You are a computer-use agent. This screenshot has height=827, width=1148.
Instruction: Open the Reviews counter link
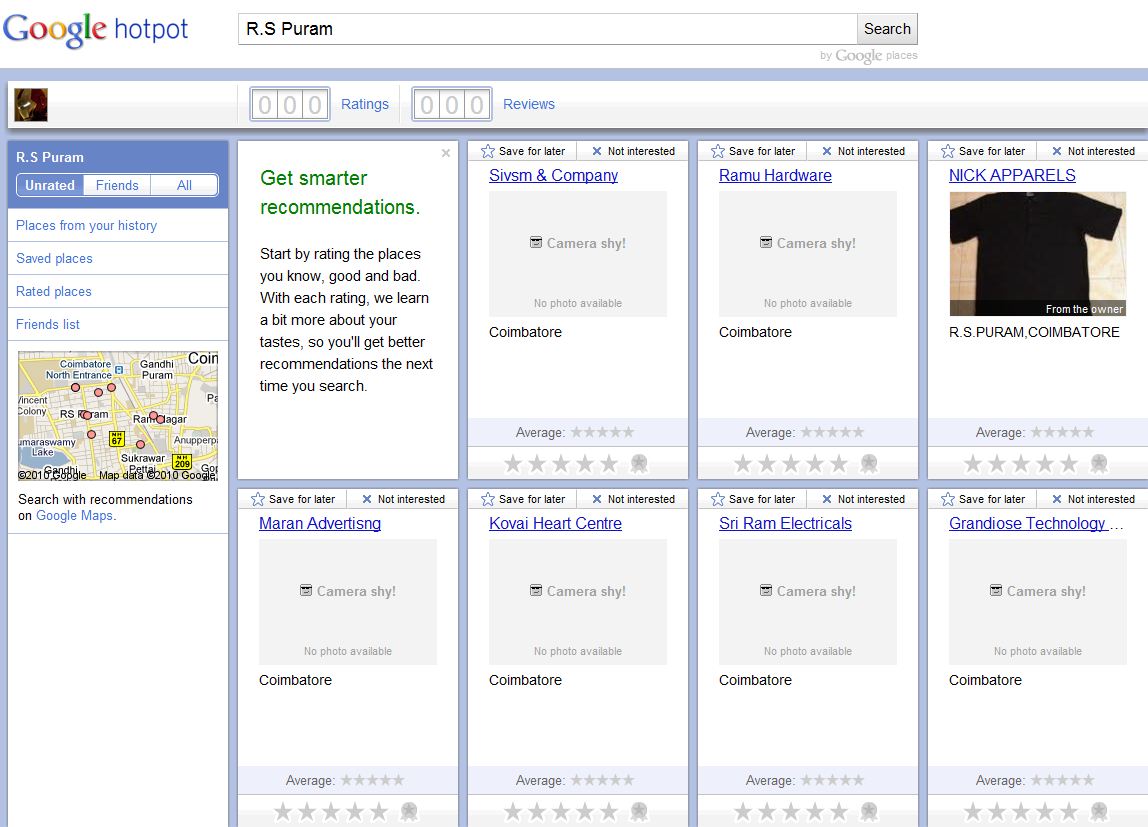pyautogui.click(x=529, y=104)
